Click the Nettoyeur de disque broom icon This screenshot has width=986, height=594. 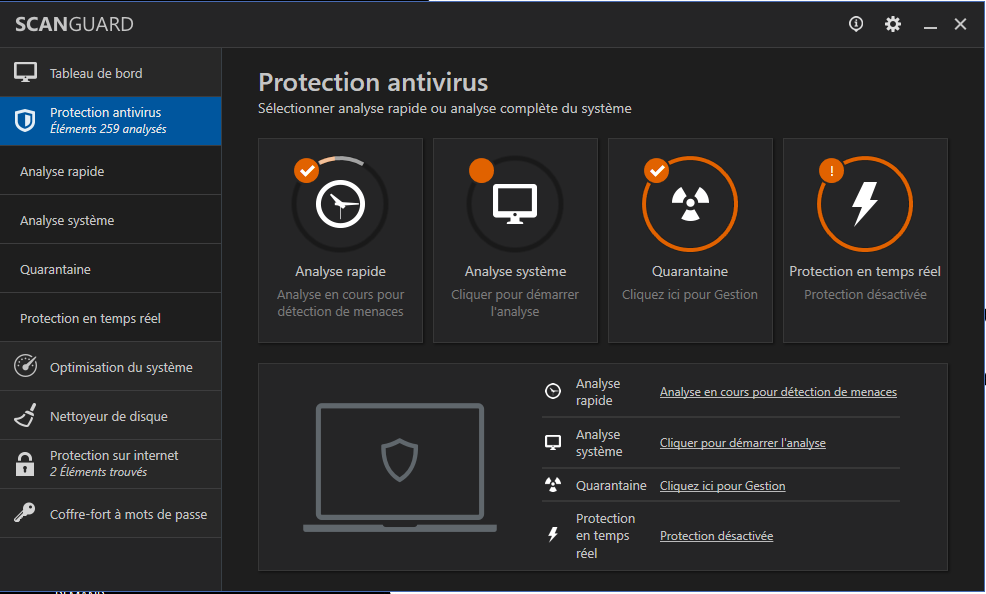click(25, 415)
